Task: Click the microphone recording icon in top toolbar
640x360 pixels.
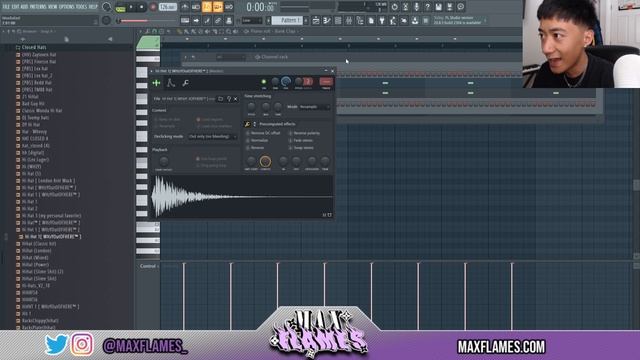Action: [416, 7]
